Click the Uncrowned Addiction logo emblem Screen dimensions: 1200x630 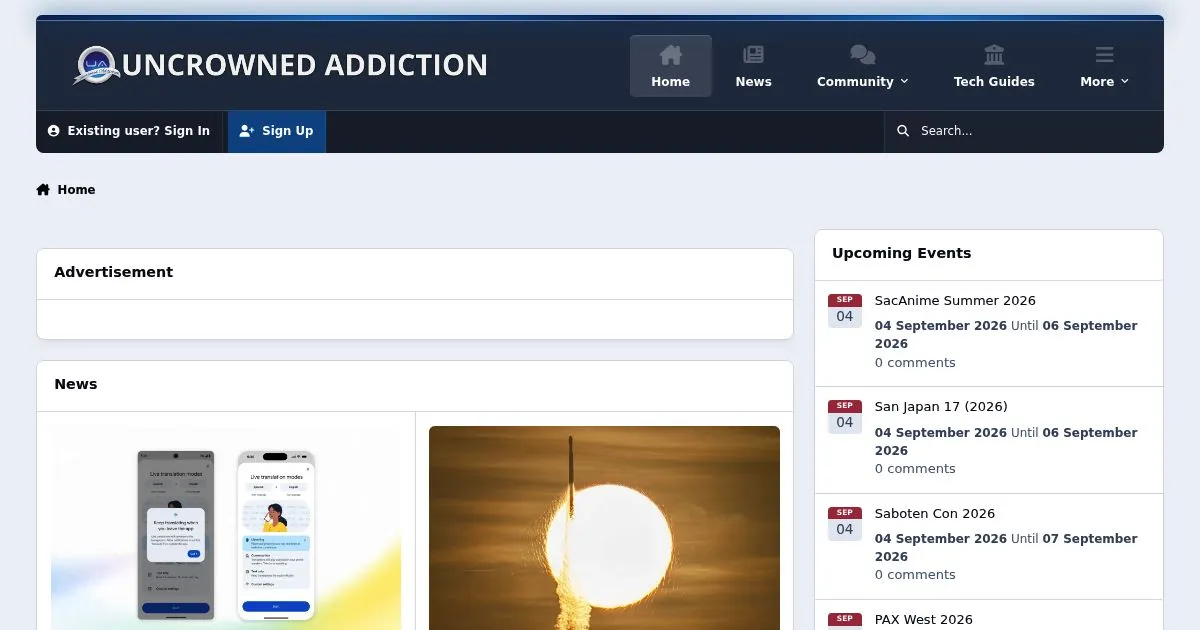(x=96, y=65)
